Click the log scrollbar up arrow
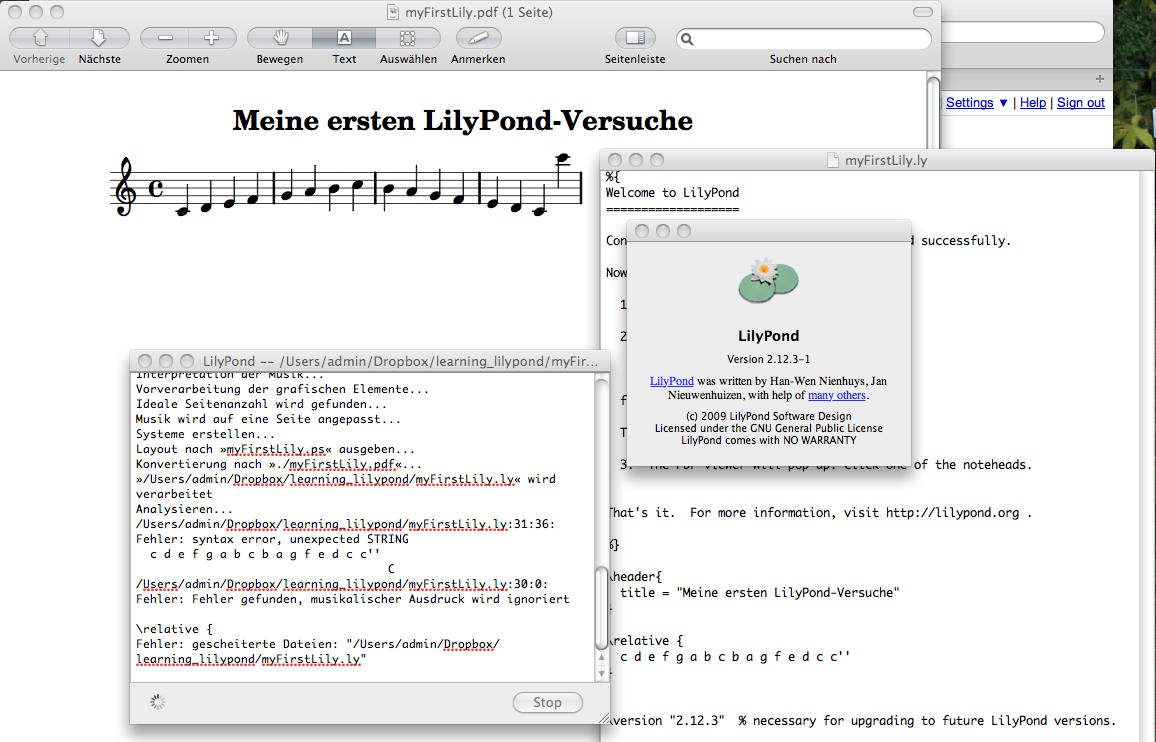Image resolution: width=1156 pixels, height=742 pixels. click(x=602, y=658)
